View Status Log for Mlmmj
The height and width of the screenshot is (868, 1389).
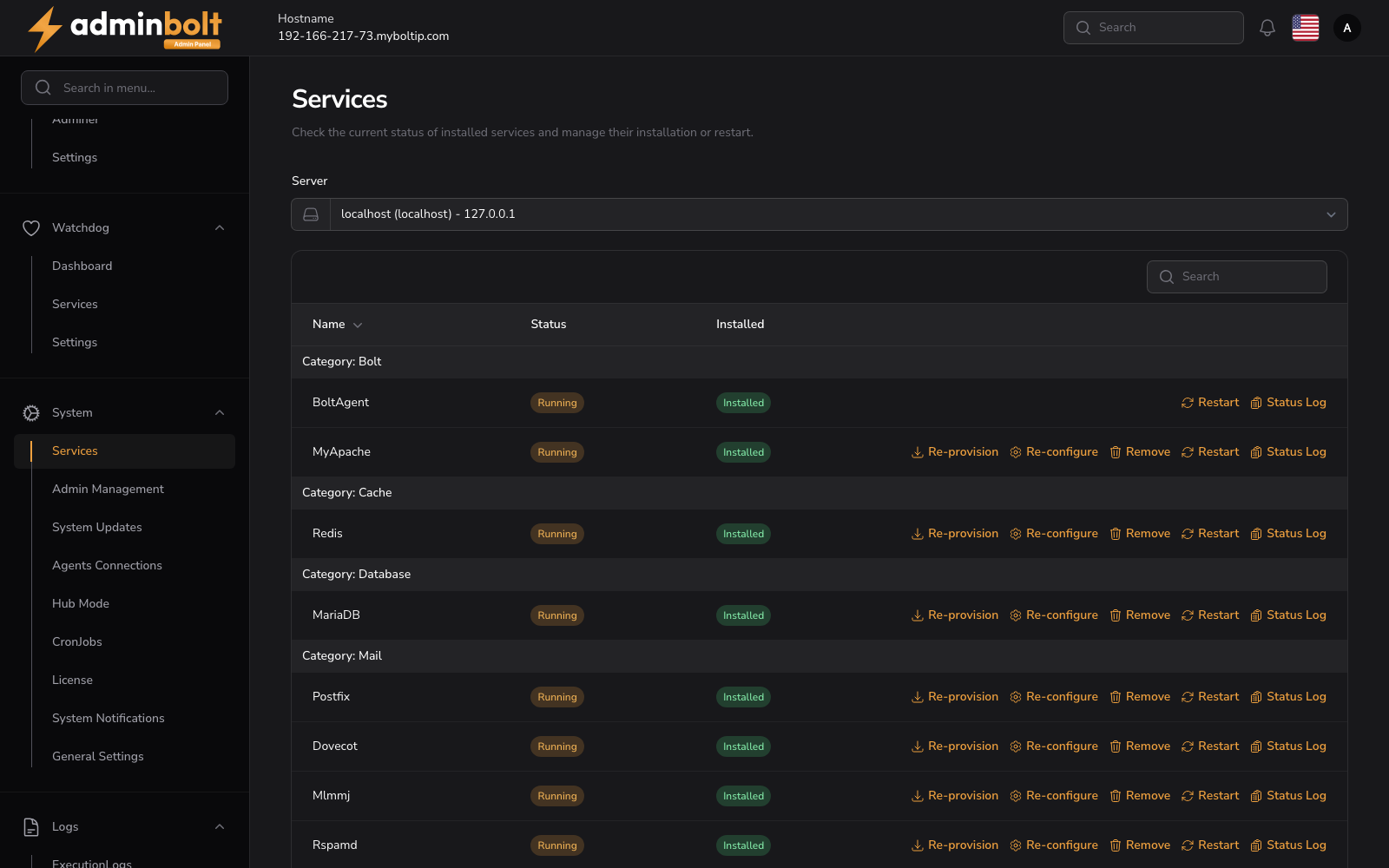pos(1288,796)
